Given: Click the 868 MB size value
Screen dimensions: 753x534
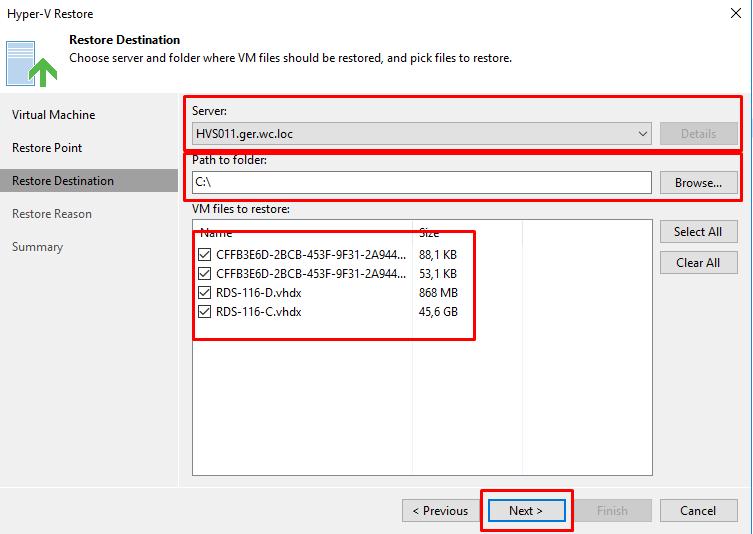Looking at the screenshot, I should point(438,292).
